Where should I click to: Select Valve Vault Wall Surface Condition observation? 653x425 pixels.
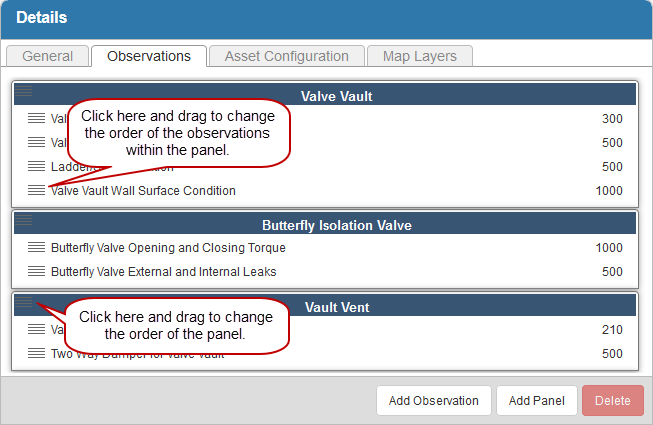[x=143, y=191]
